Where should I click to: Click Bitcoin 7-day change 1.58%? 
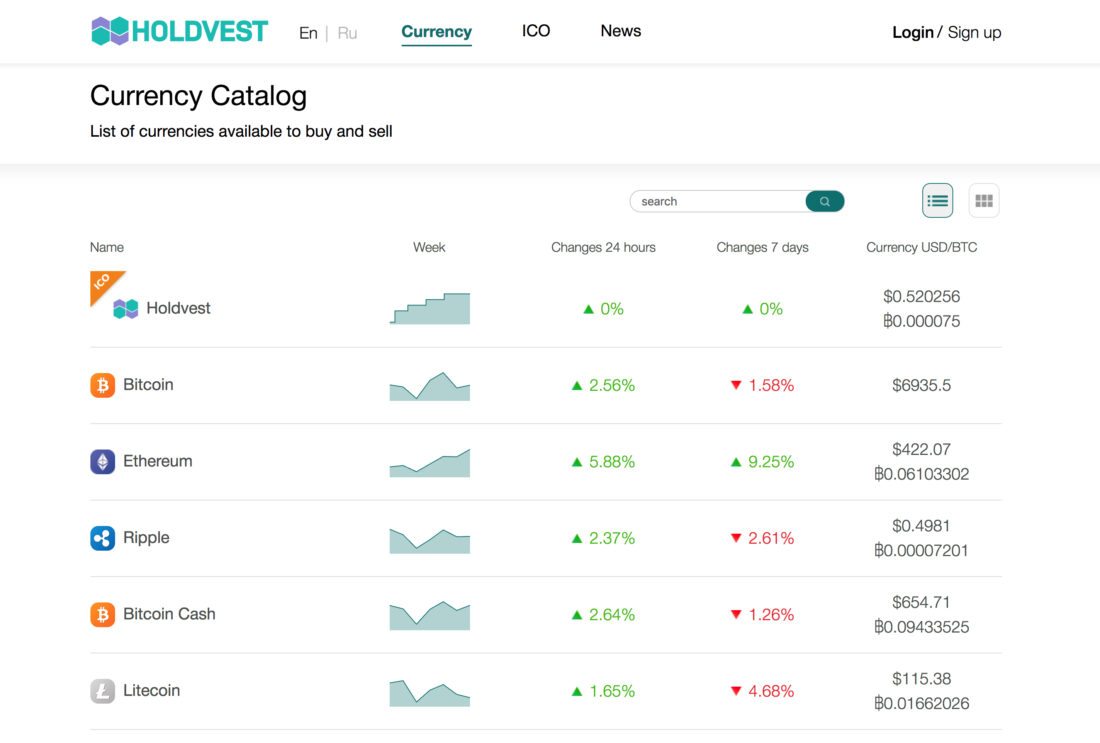click(763, 385)
